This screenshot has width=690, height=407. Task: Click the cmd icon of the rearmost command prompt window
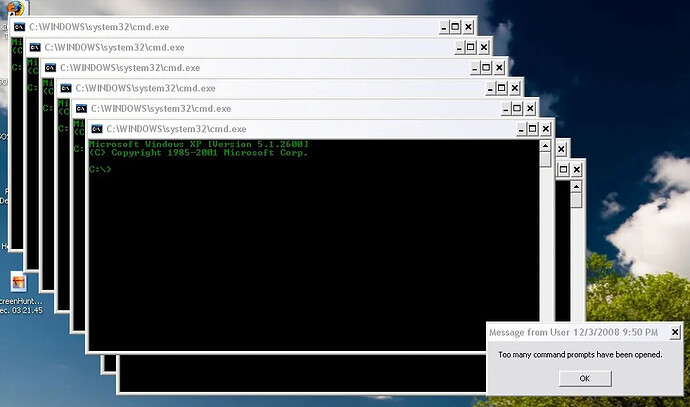point(19,27)
